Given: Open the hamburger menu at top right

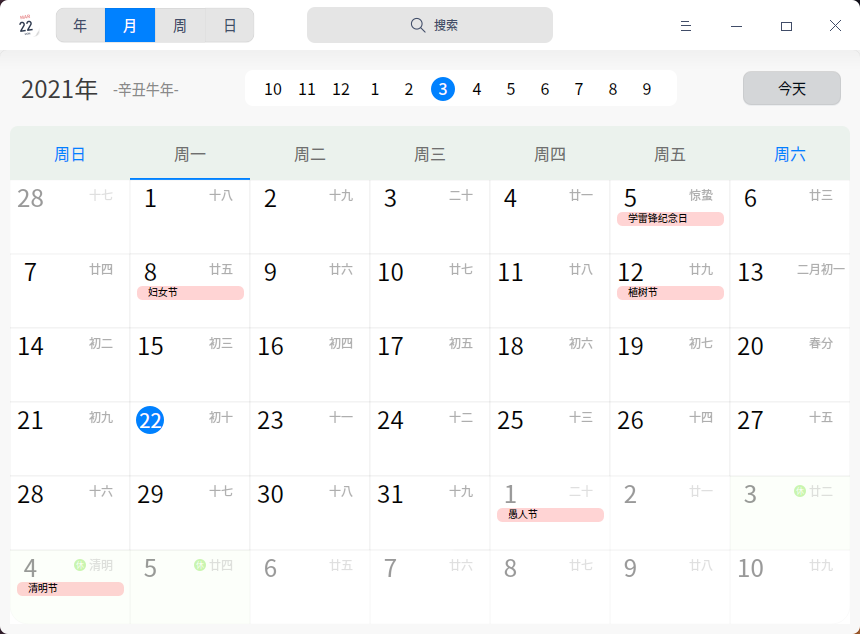Looking at the screenshot, I should pos(686,26).
